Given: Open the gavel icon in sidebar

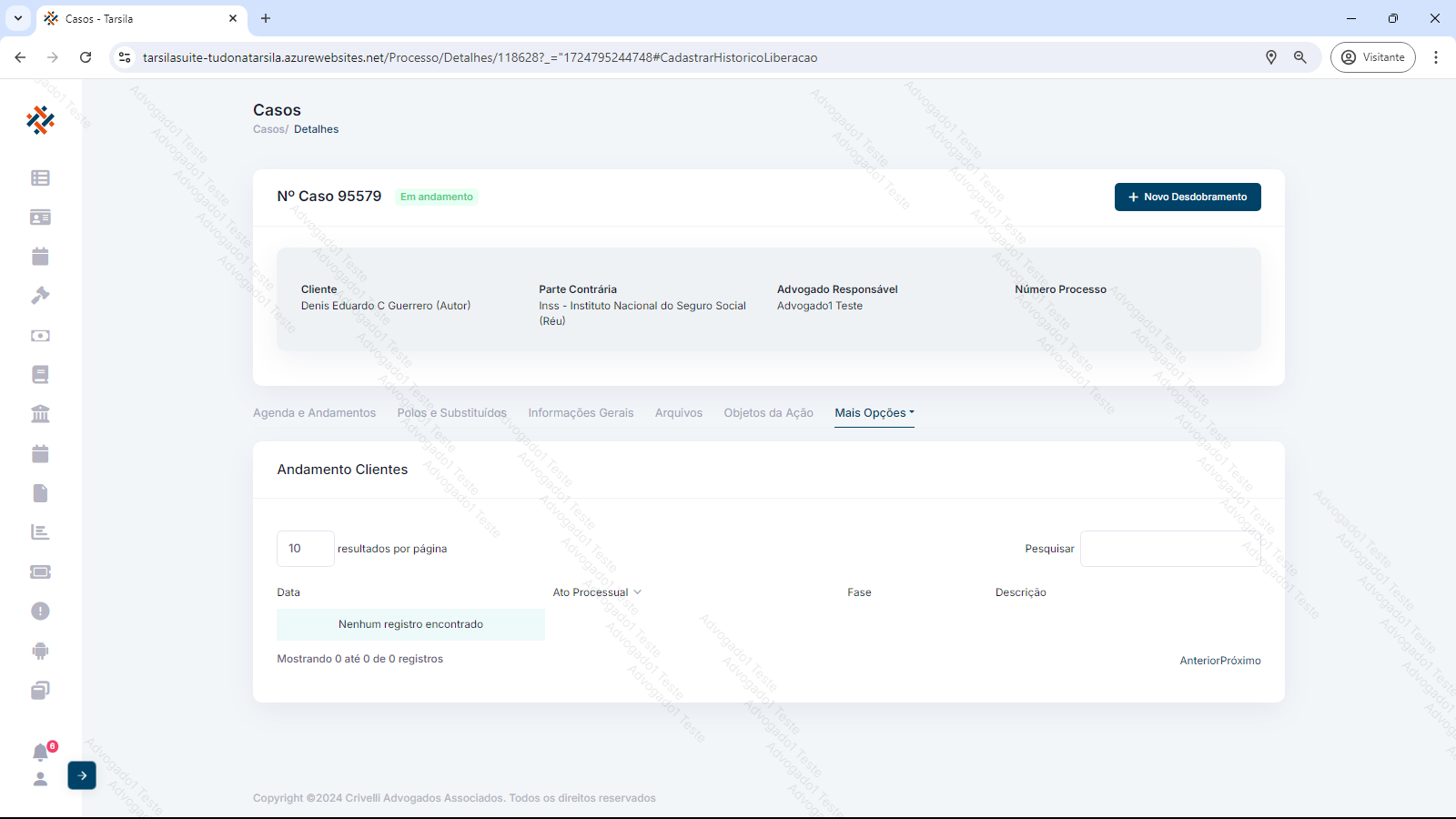Looking at the screenshot, I should (x=40, y=296).
